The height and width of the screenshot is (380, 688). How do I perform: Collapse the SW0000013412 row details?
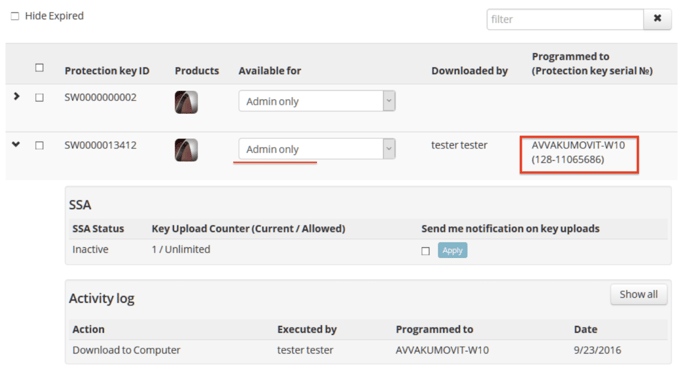click(16, 144)
